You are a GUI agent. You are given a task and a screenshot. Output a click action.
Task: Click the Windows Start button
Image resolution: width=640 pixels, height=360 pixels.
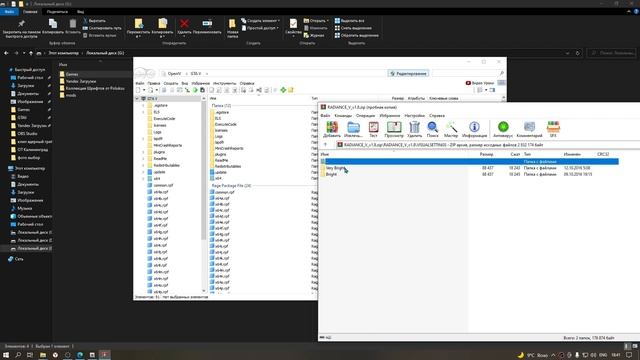(6, 355)
